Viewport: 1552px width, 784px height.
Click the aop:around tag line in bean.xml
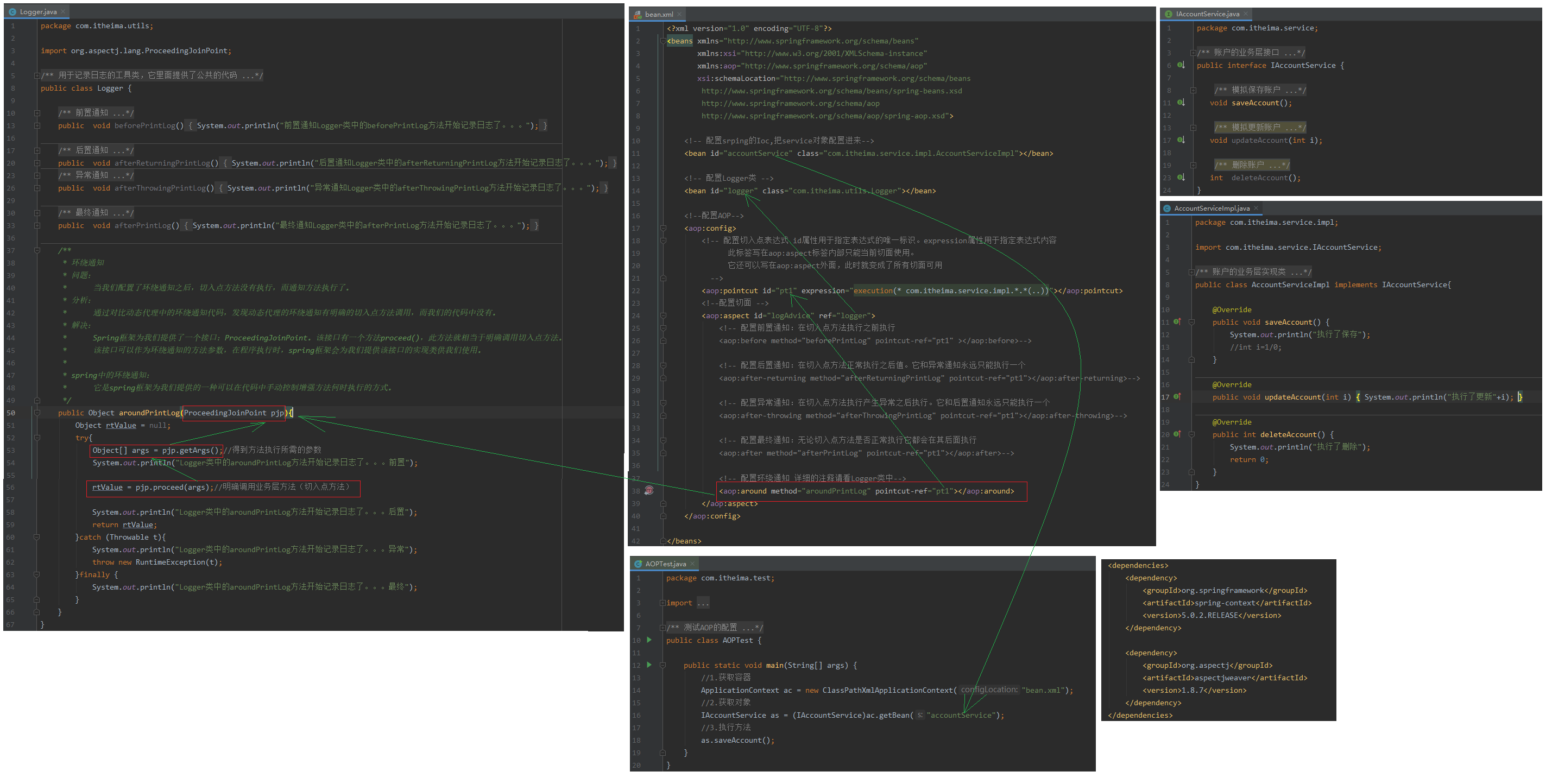[x=866, y=491]
